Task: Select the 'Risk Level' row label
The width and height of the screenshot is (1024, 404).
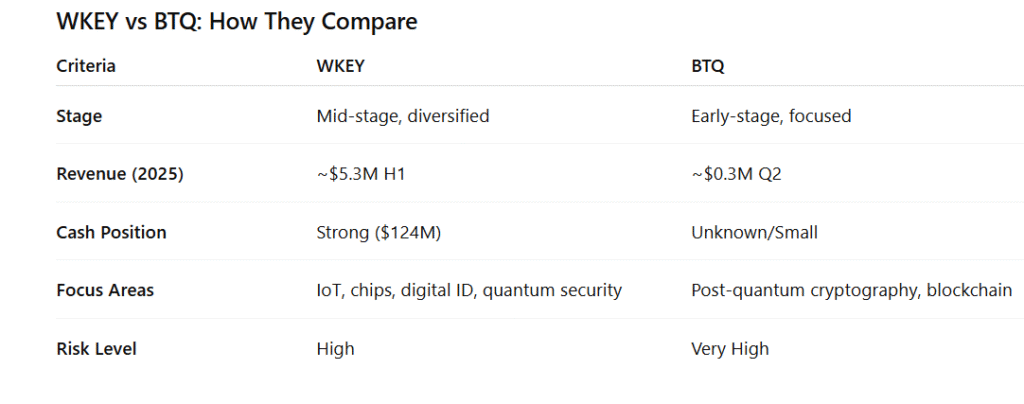Action: click(96, 348)
